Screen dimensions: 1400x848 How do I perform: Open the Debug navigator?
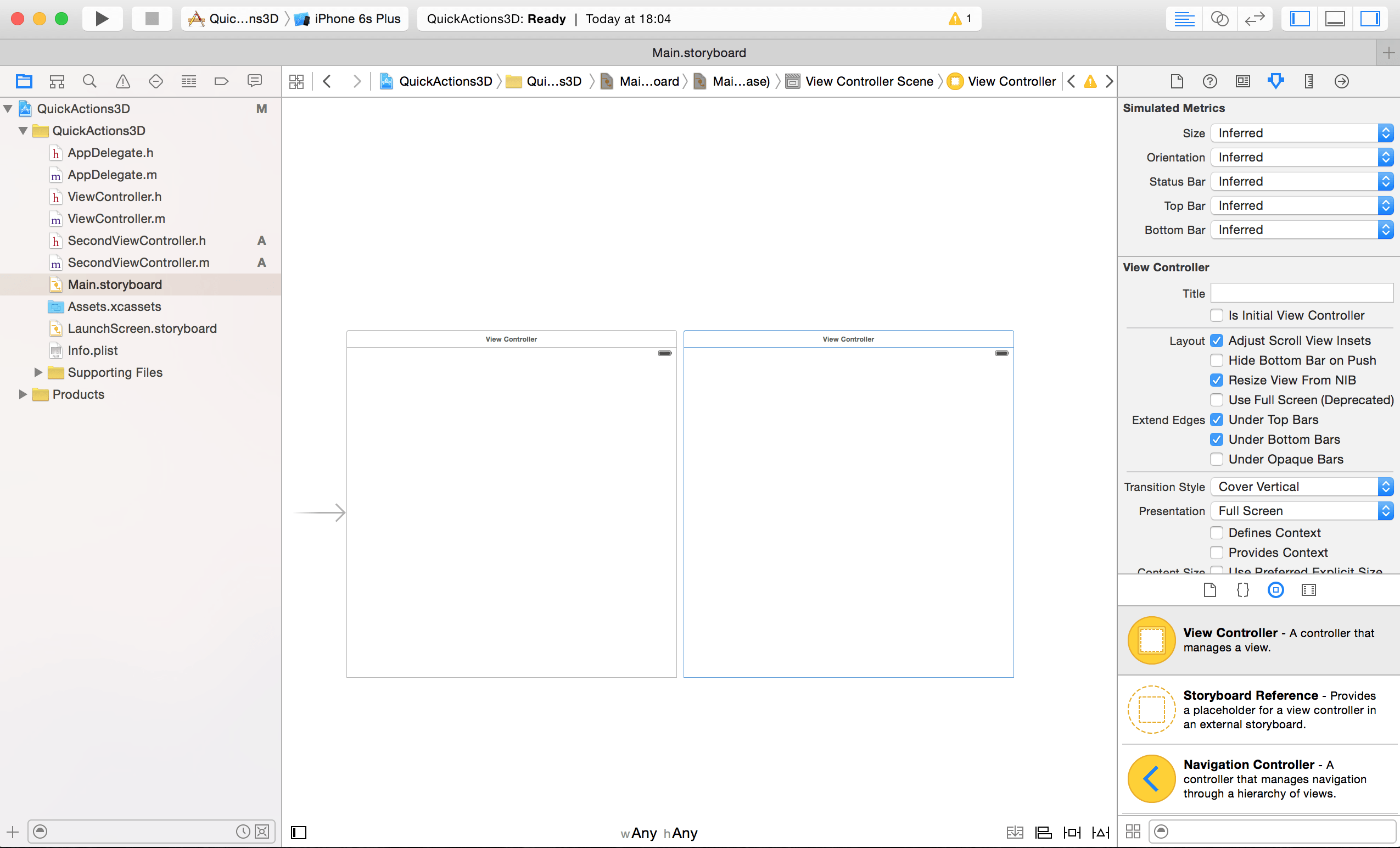[189, 81]
